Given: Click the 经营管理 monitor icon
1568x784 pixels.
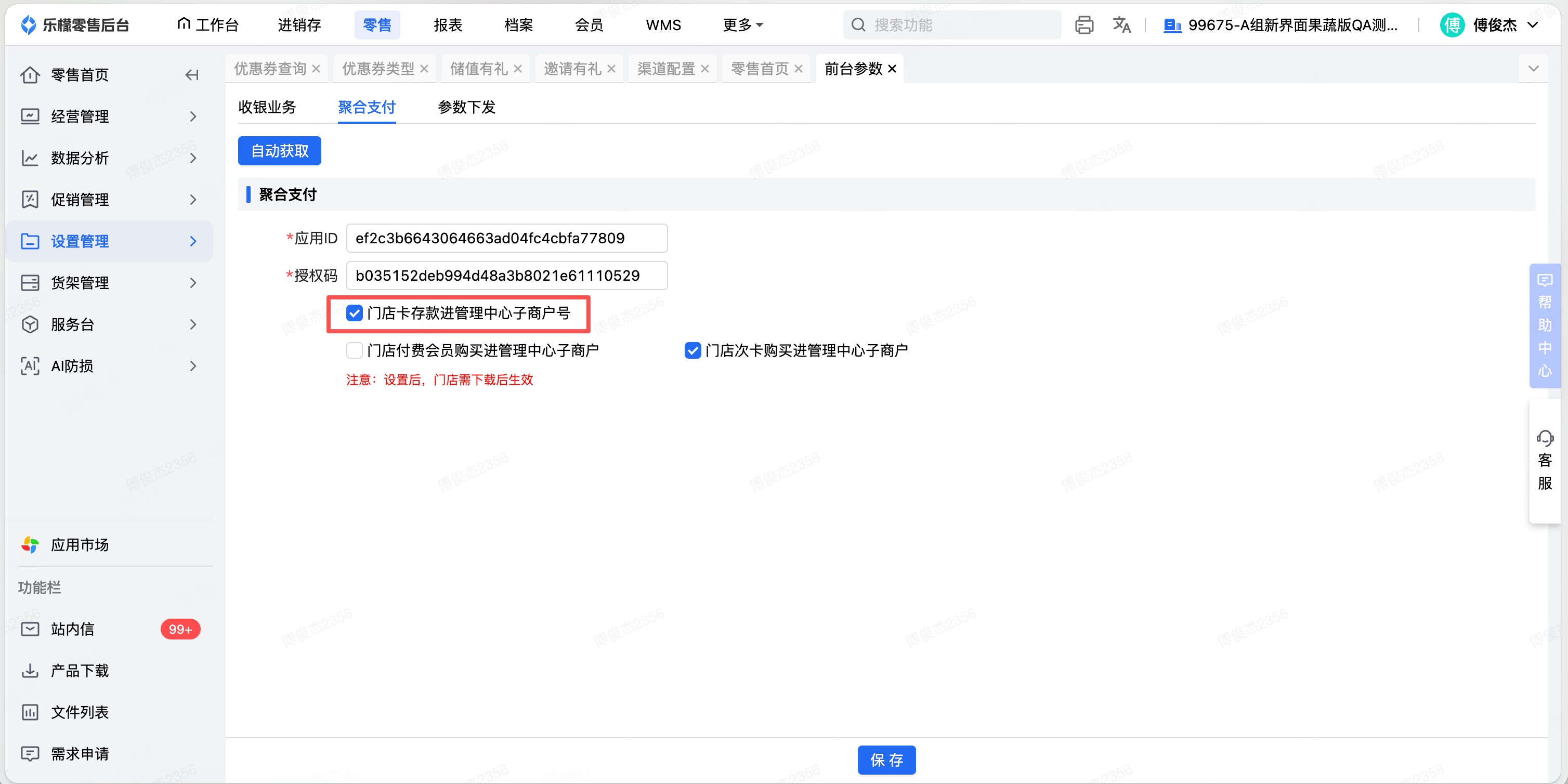Looking at the screenshot, I should pos(30,116).
